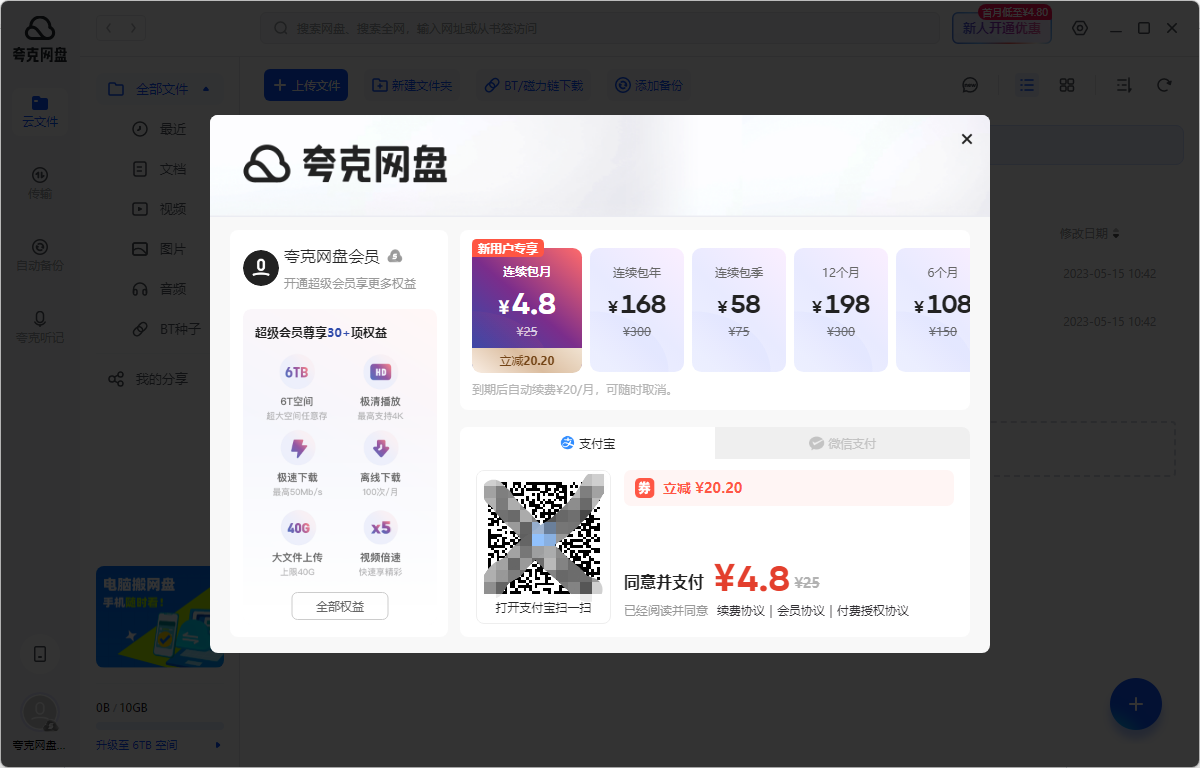Click the 离线下载 benefit icon
This screenshot has height=768, width=1200.
380,448
